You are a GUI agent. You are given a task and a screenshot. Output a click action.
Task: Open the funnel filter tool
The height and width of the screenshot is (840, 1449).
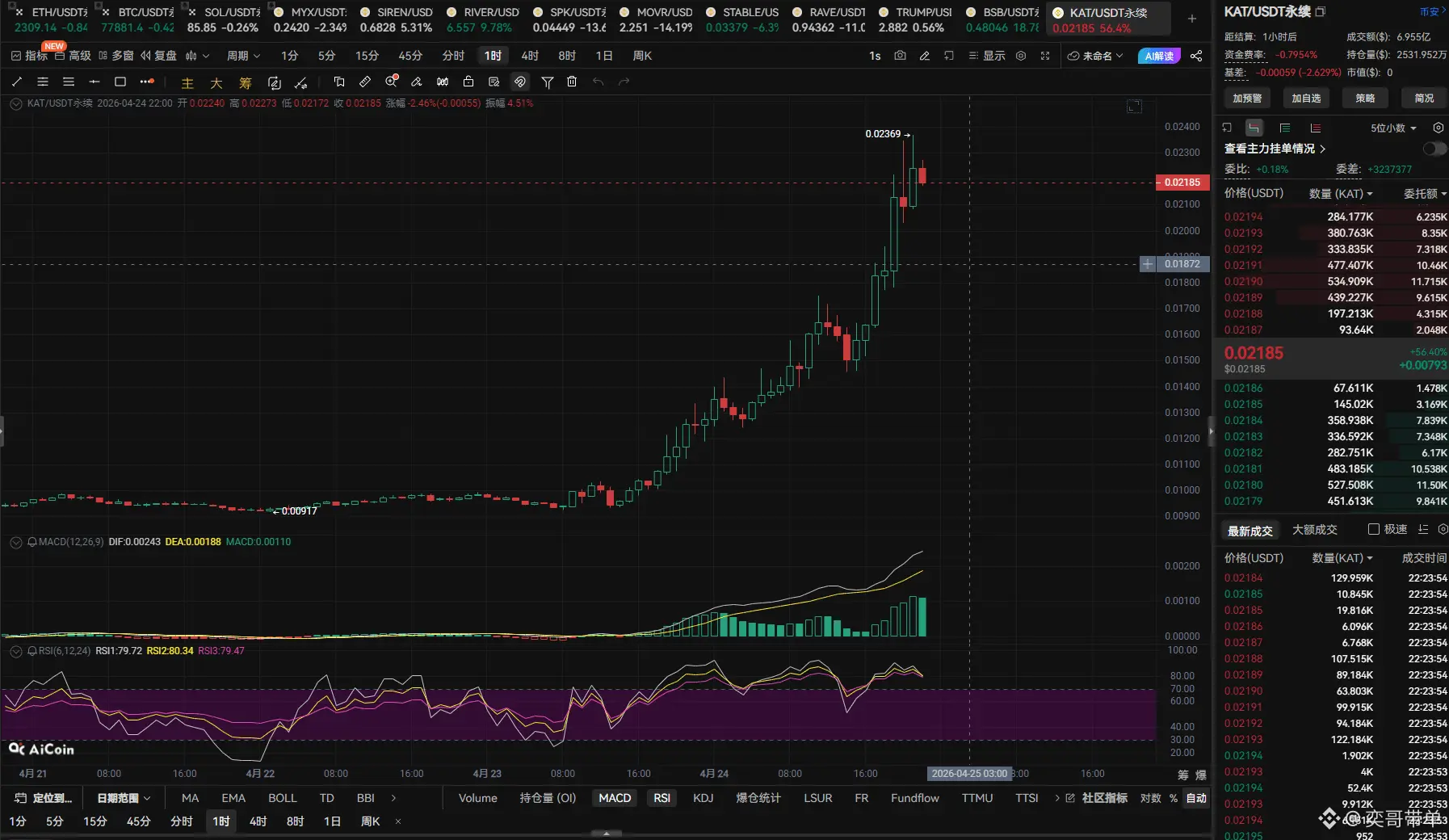click(x=548, y=82)
